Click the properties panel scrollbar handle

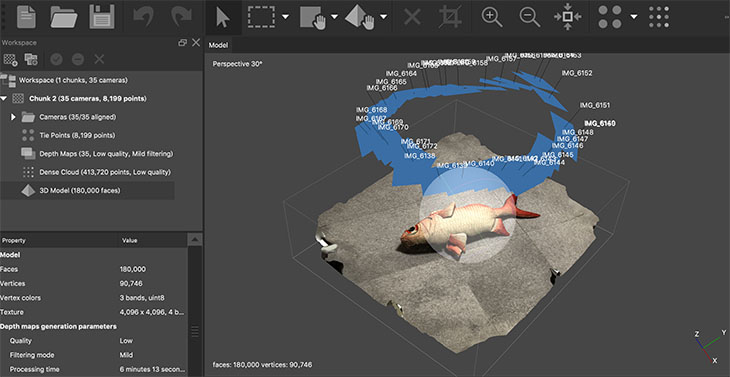pos(195,331)
